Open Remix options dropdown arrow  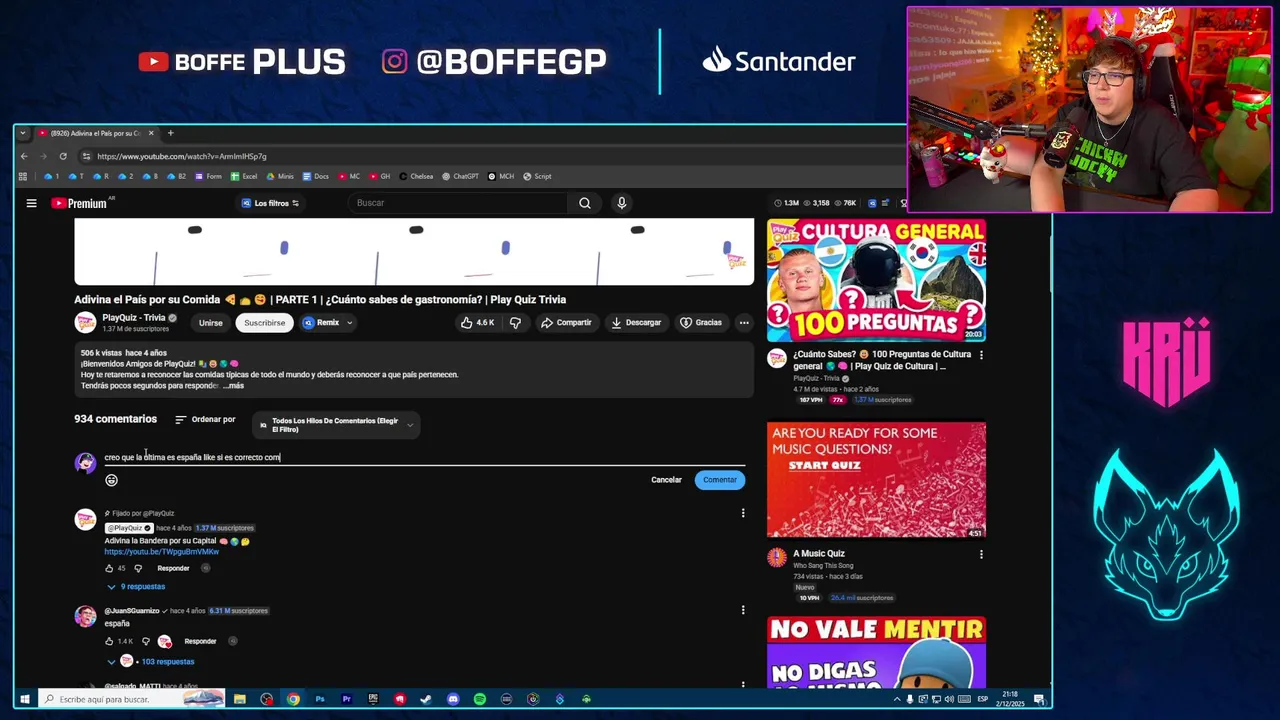point(349,323)
